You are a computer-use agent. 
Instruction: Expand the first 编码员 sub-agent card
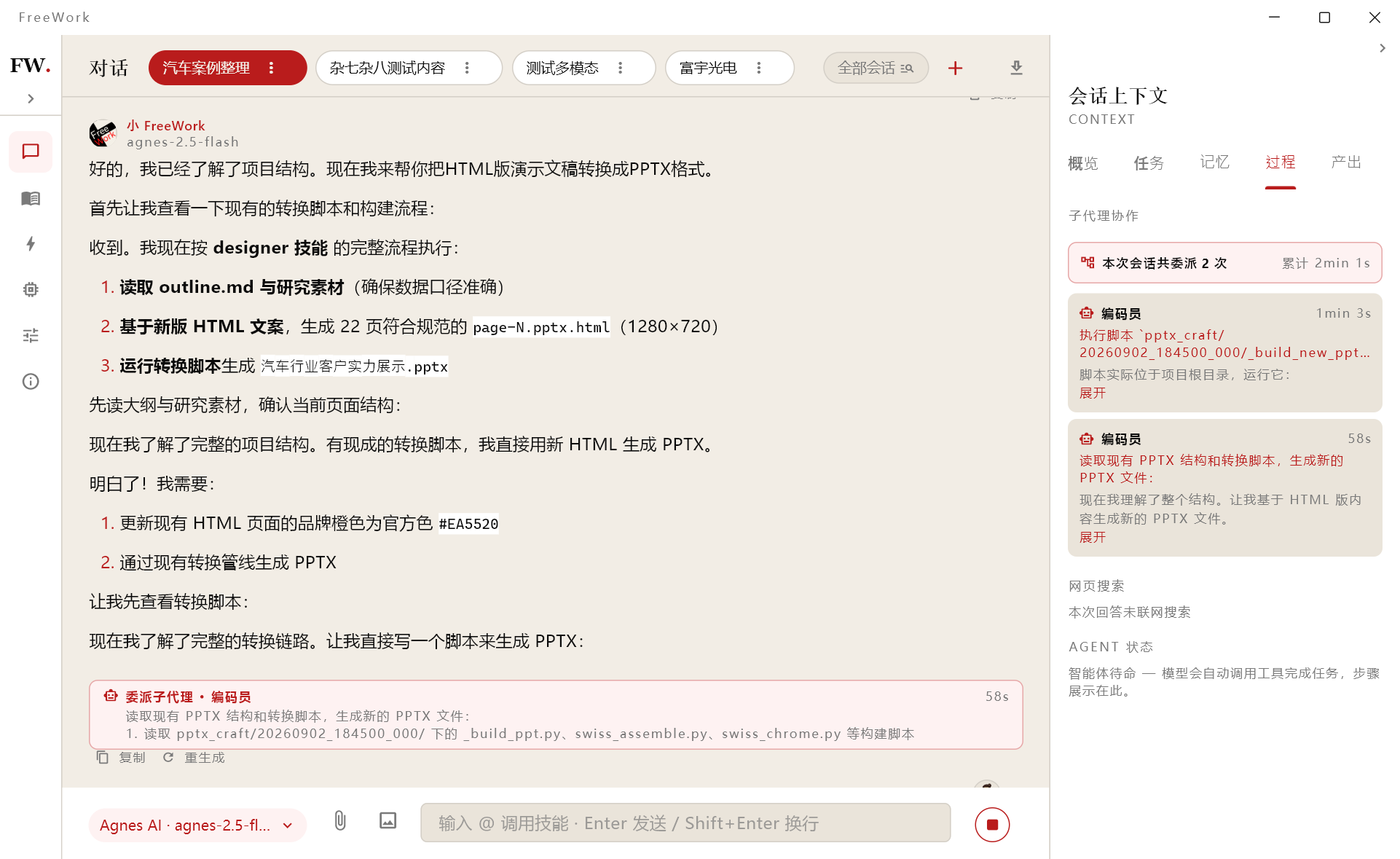1092,393
